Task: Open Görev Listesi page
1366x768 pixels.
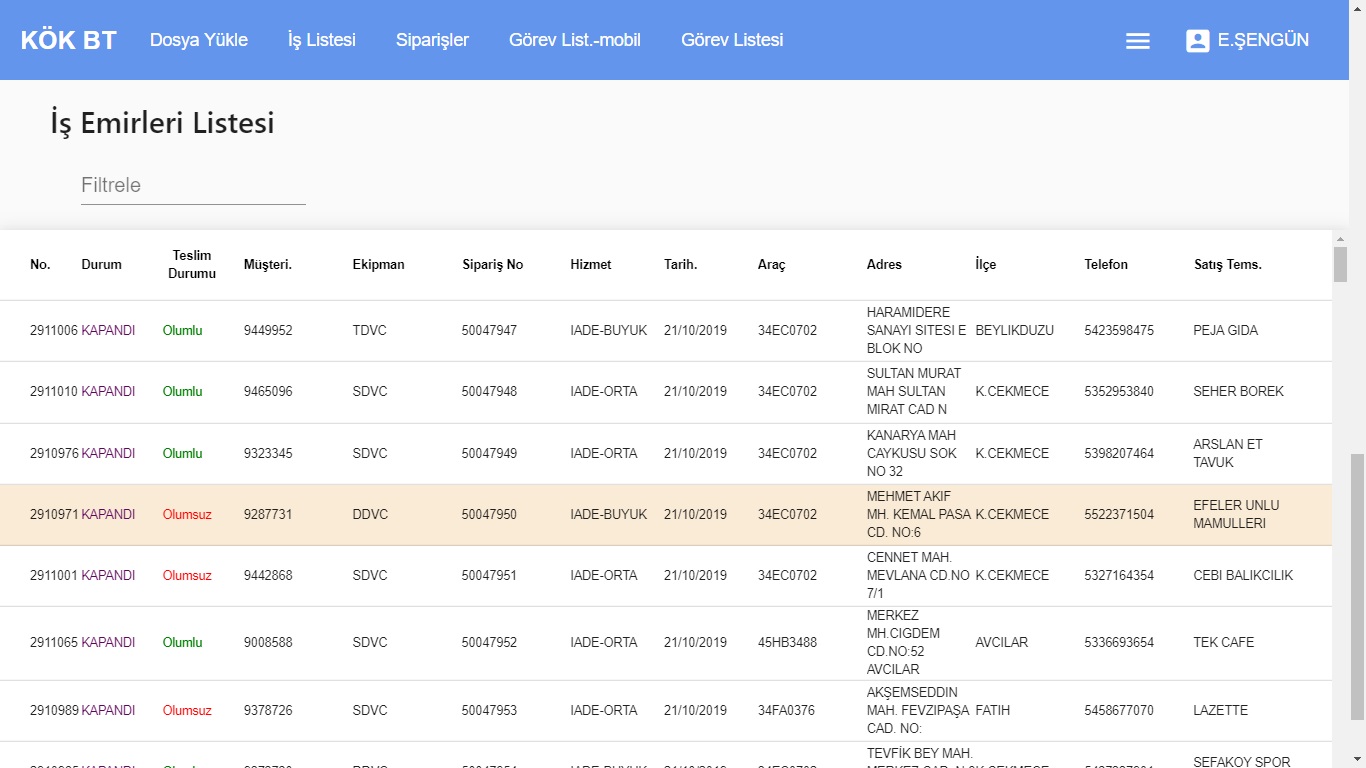Action: [732, 40]
